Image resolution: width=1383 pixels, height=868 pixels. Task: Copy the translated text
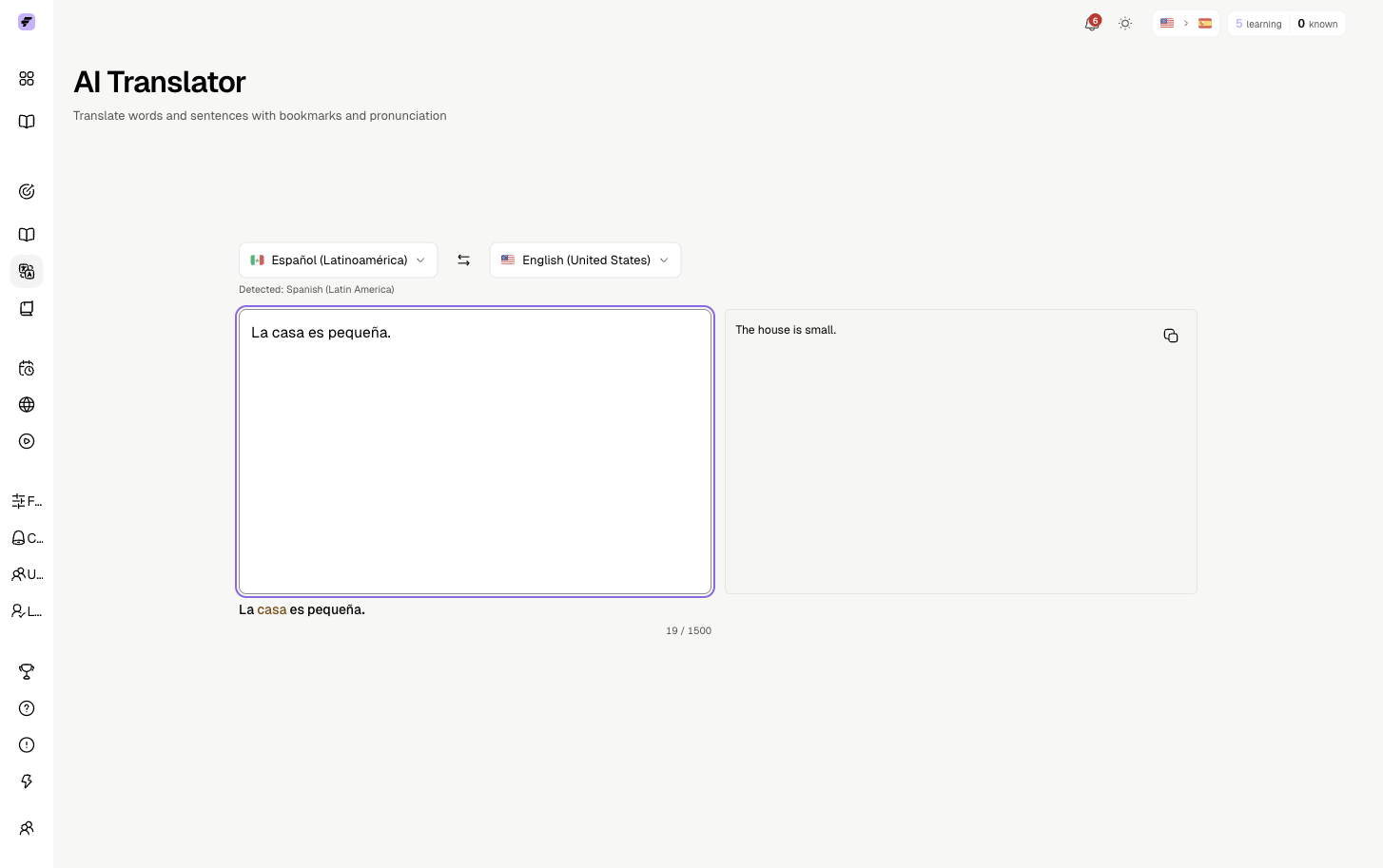(1171, 336)
